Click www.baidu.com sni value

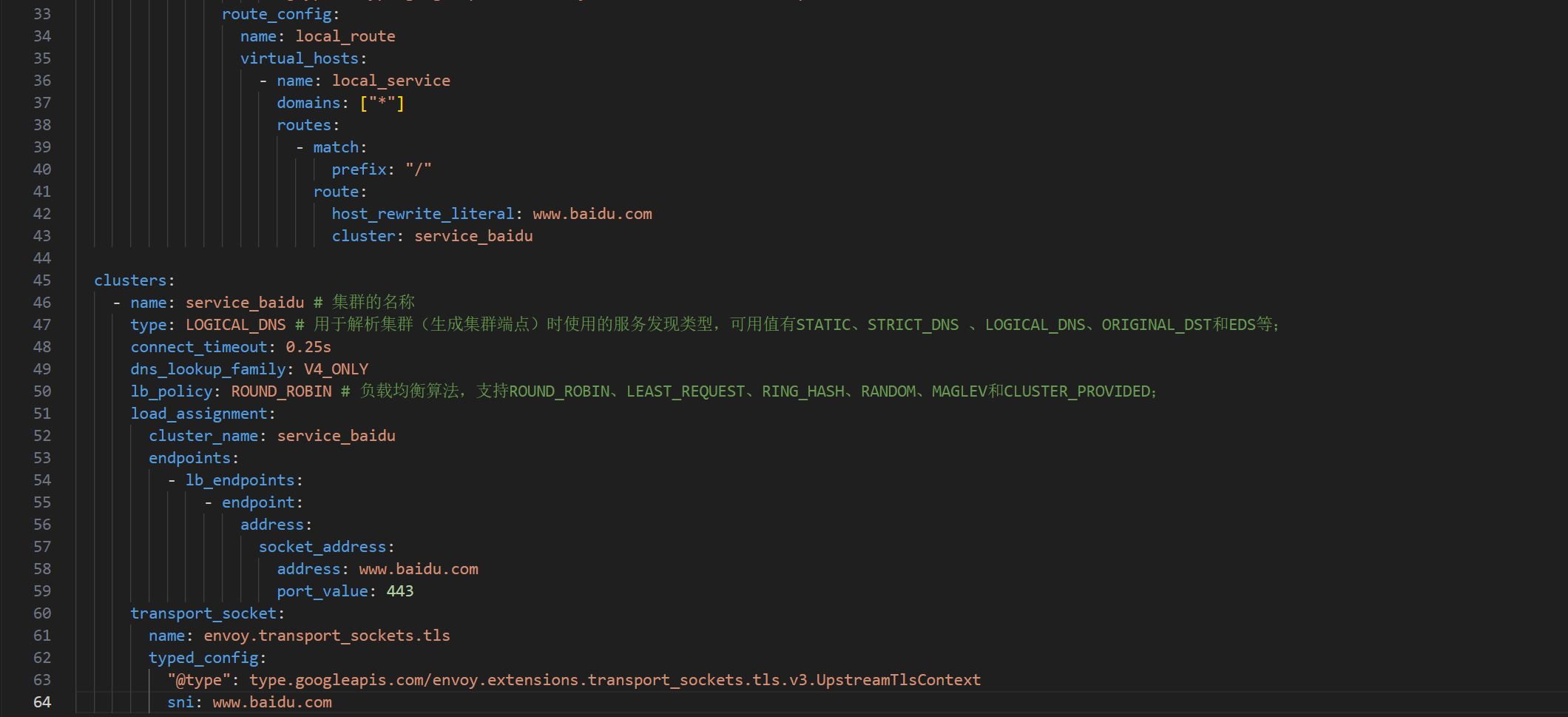pos(272,702)
